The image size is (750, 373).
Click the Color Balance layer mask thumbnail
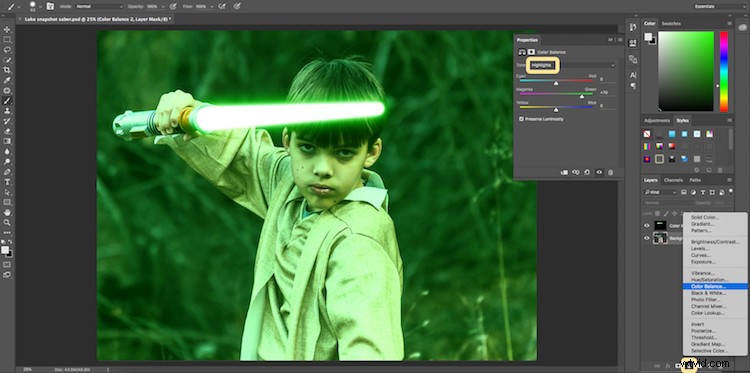[x=661, y=225]
